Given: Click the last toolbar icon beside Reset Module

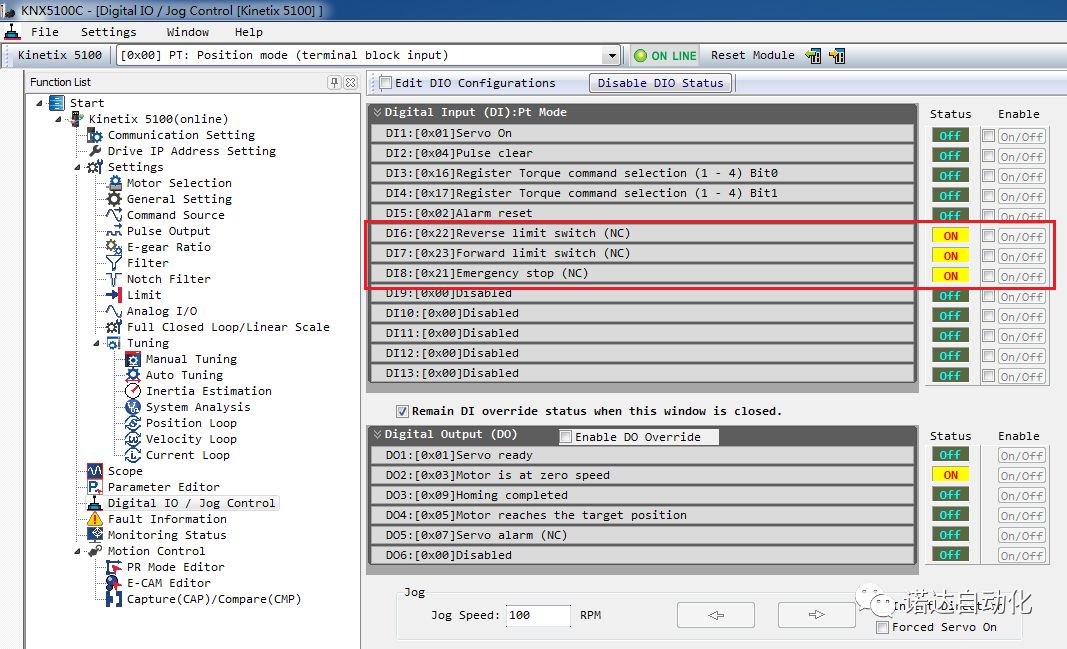Looking at the screenshot, I should 838,55.
